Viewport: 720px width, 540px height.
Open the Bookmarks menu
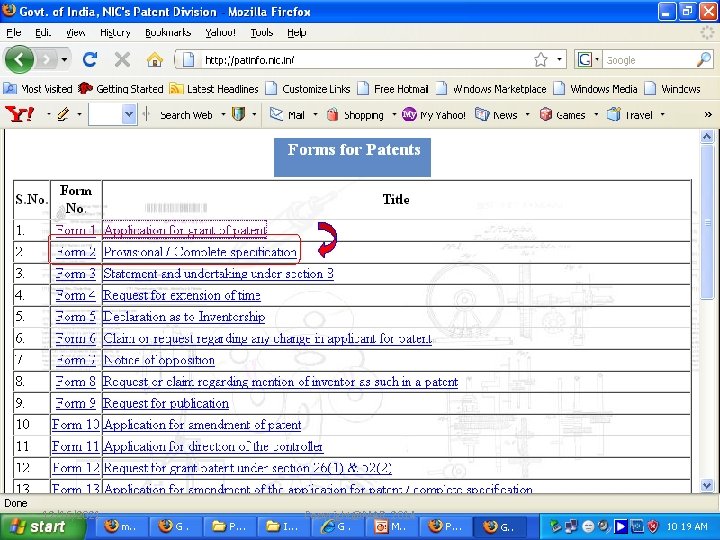pos(168,33)
